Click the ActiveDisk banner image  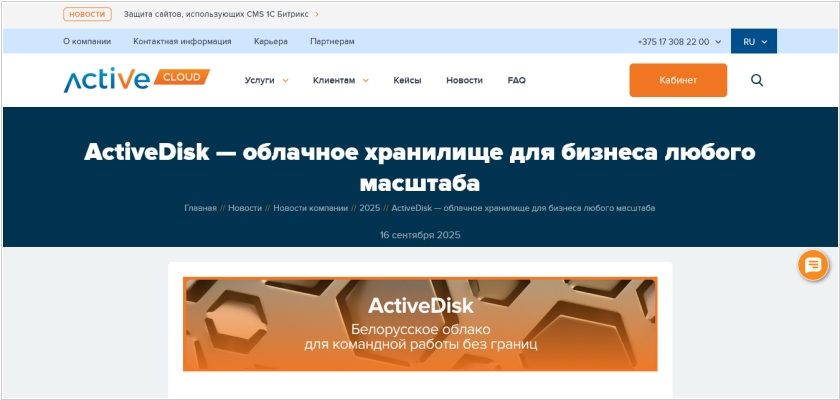(x=420, y=324)
